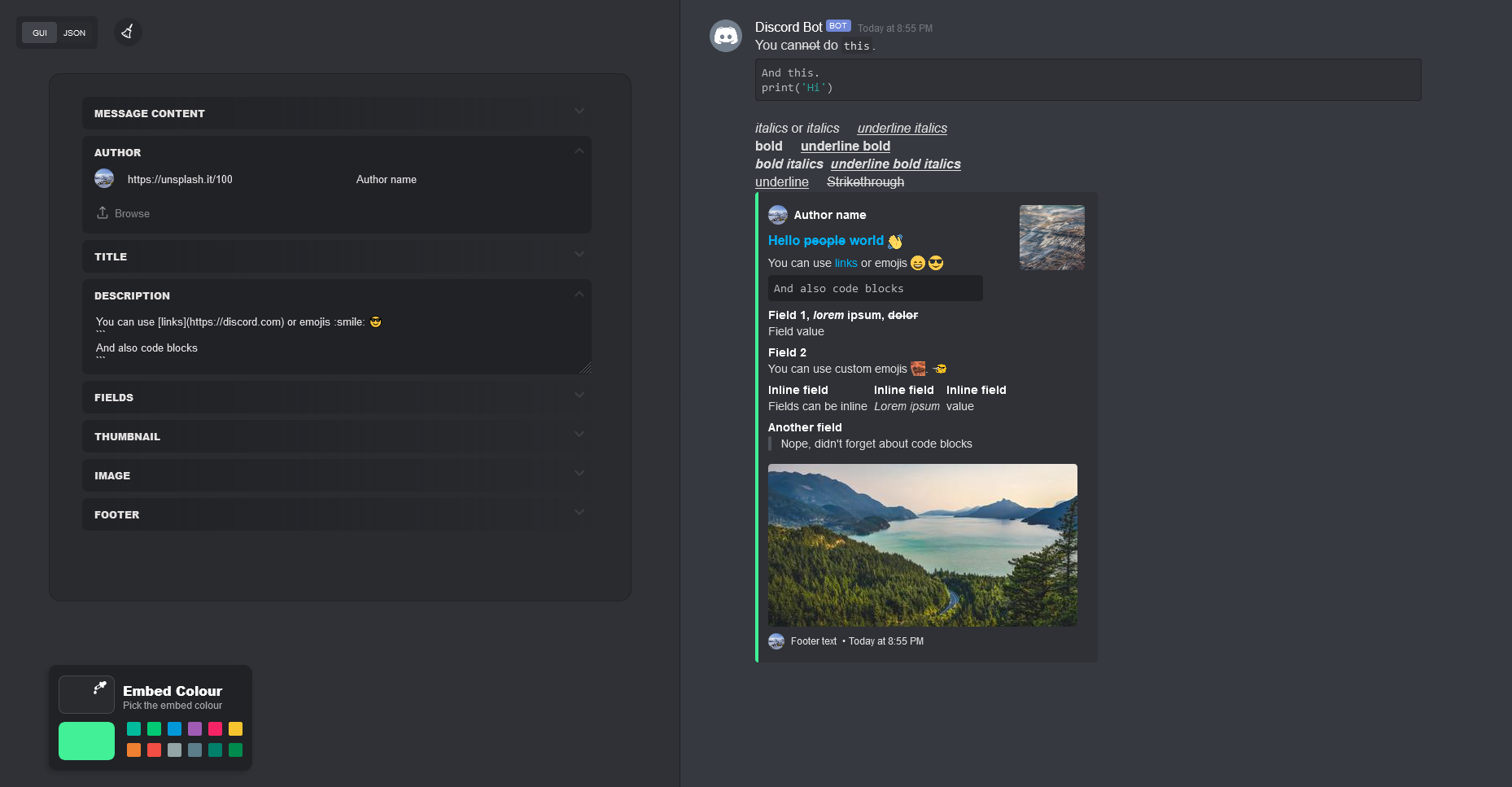1512x787 pixels.
Task: Click the Browse upload button
Action: (x=124, y=213)
